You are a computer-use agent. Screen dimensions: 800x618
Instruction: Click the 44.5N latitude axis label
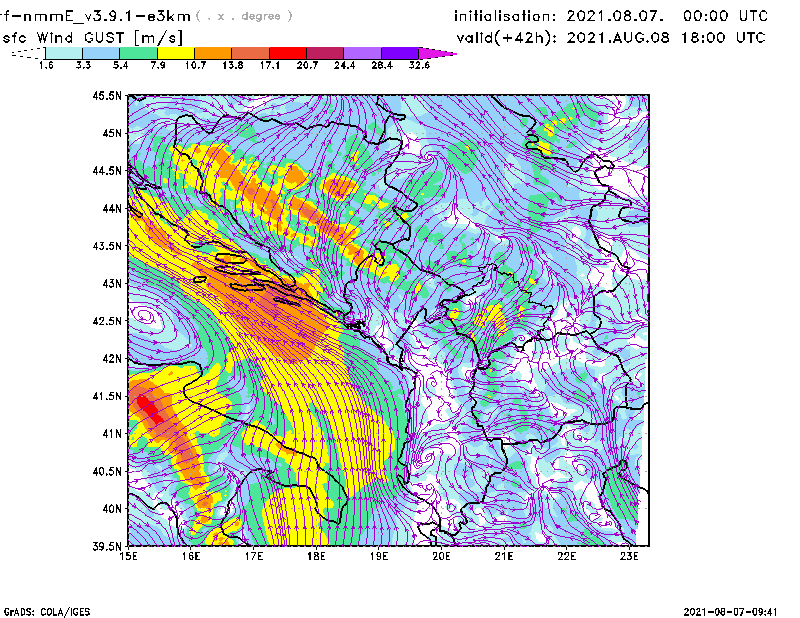pyautogui.click(x=107, y=170)
